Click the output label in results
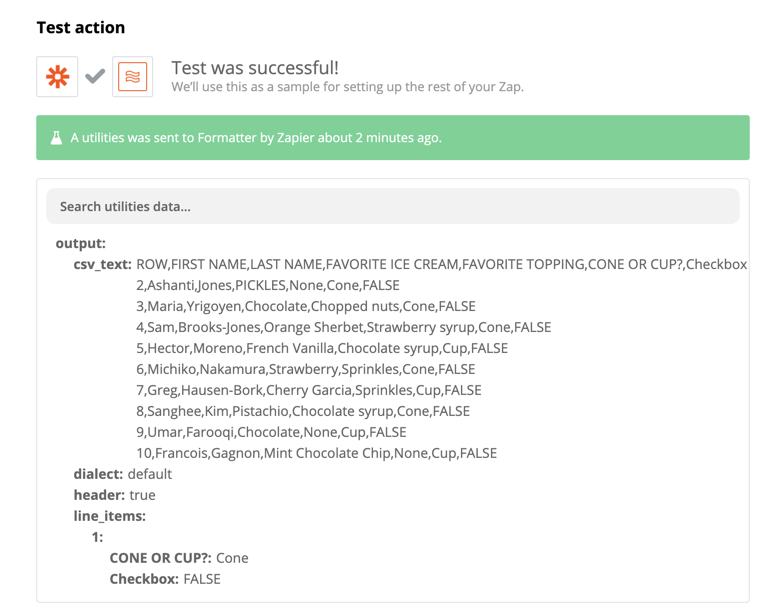This screenshot has height=614, width=784. pyautogui.click(x=80, y=244)
